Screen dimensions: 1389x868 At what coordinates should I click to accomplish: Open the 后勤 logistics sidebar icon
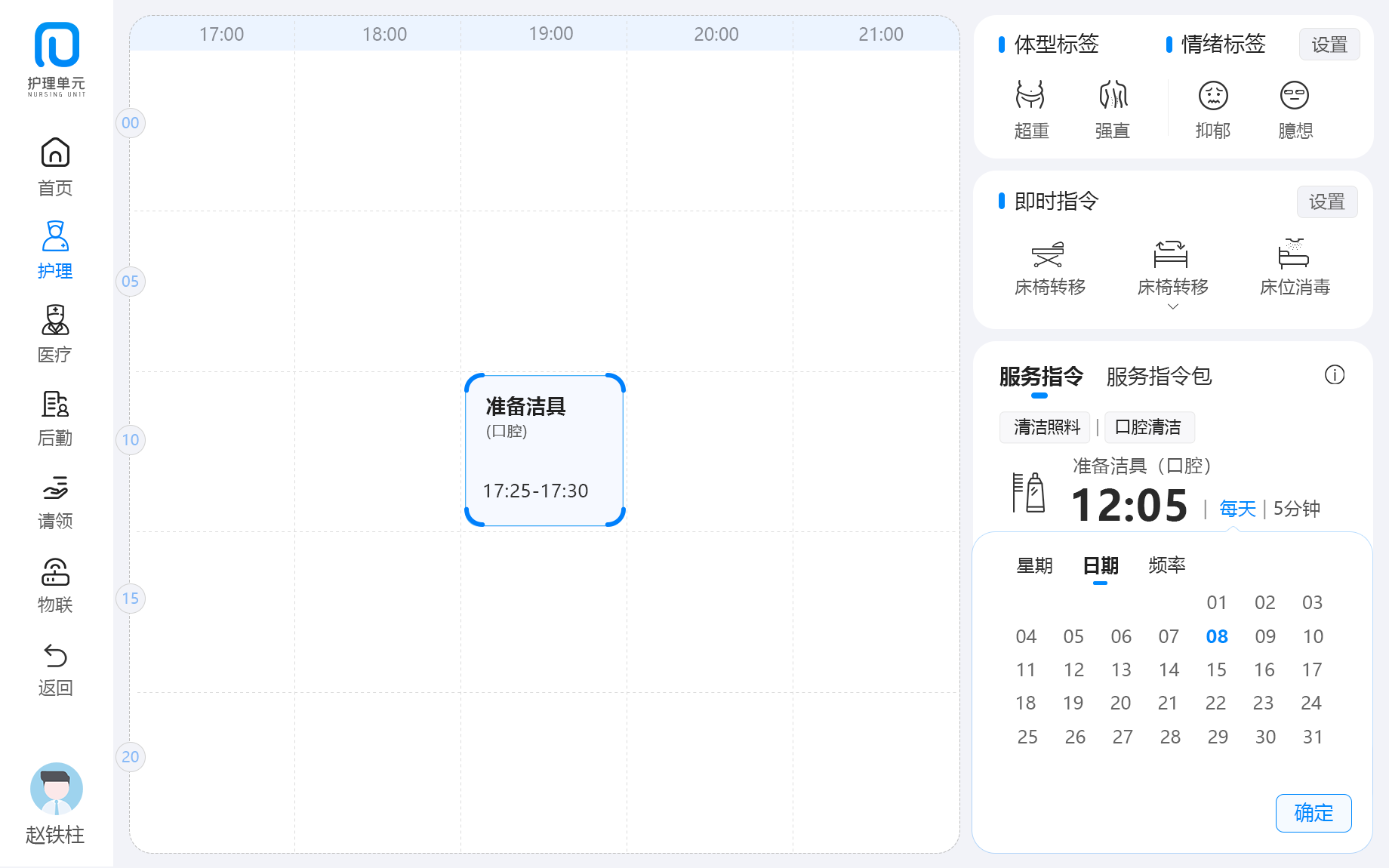(55, 405)
